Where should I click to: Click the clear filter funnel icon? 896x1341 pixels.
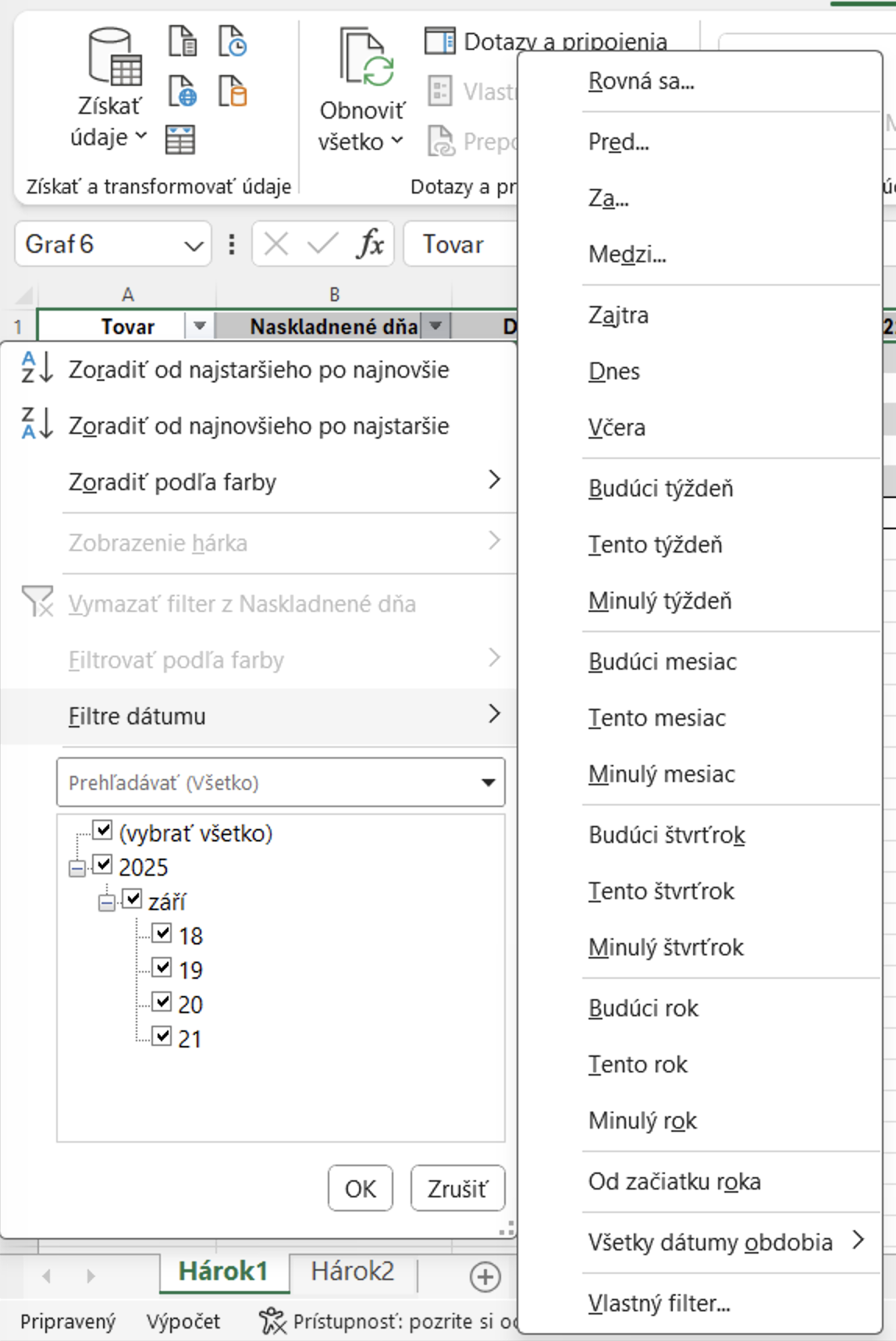pyautogui.click(x=37, y=602)
